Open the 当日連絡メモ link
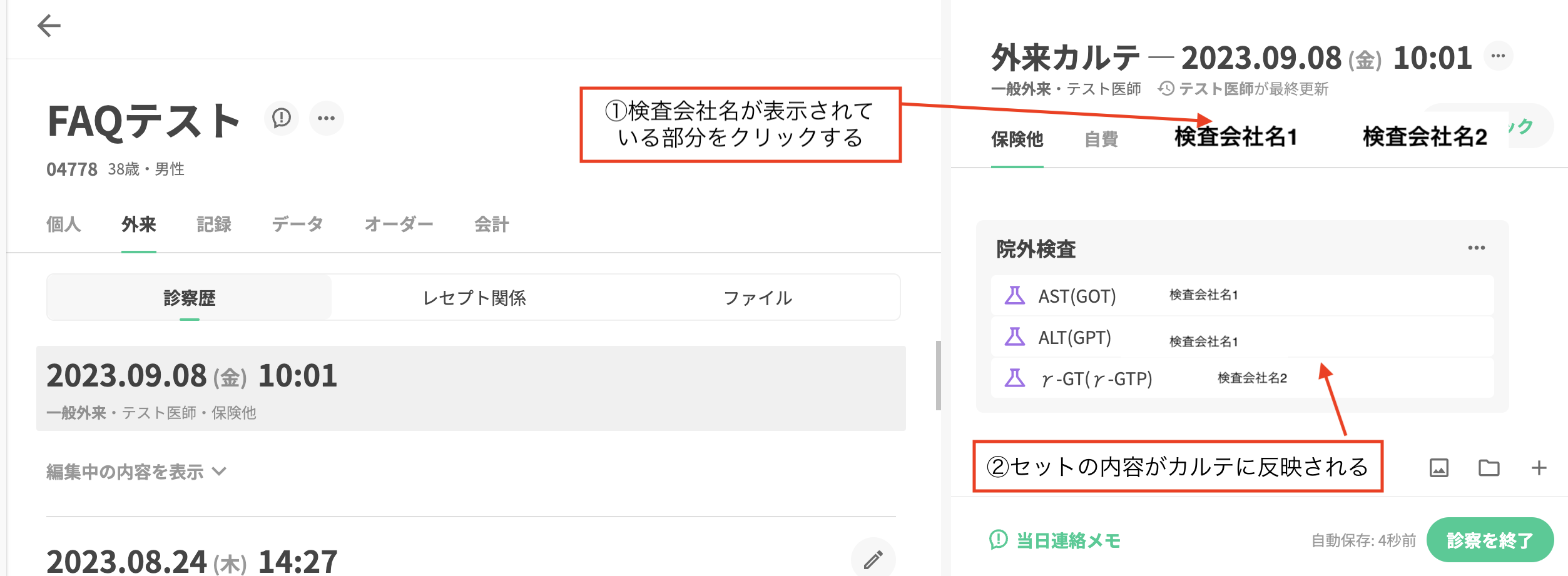The height and width of the screenshot is (576, 1568). point(1055,540)
